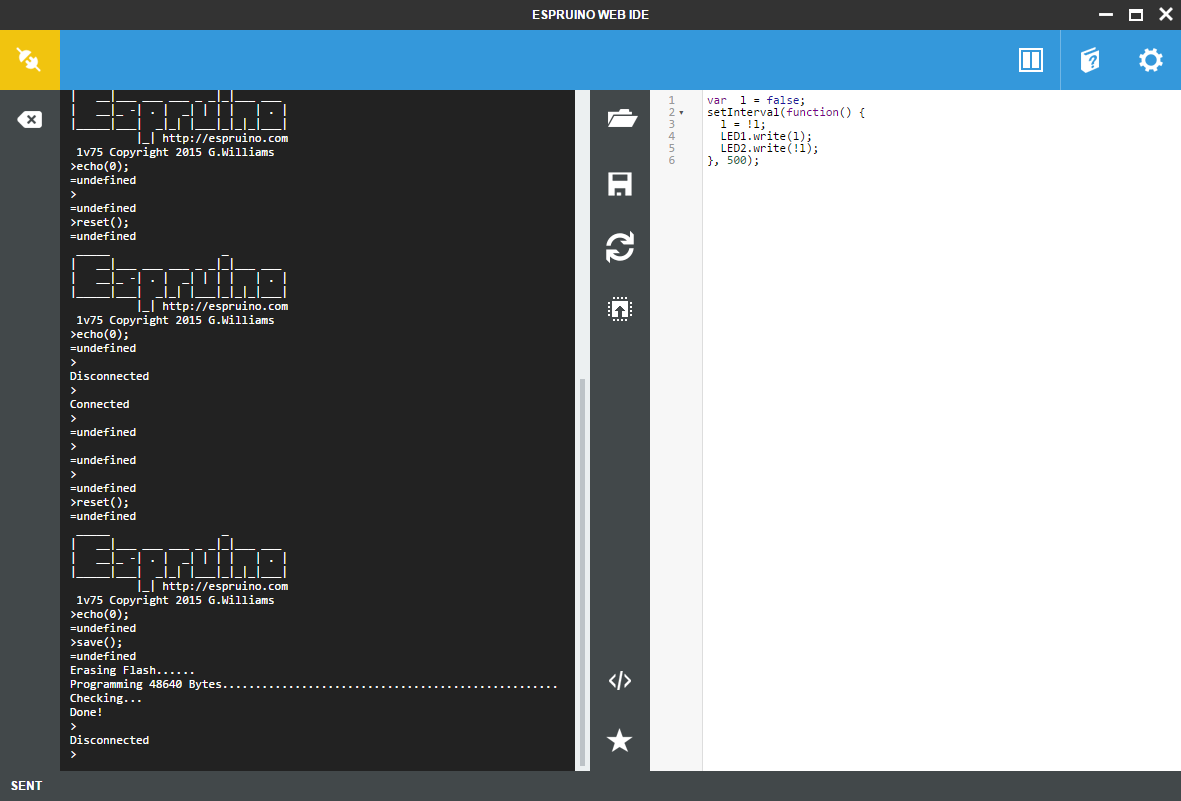Switch editor mode using the code brackets icon
The height and width of the screenshot is (801, 1181).
[x=620, y=681]
